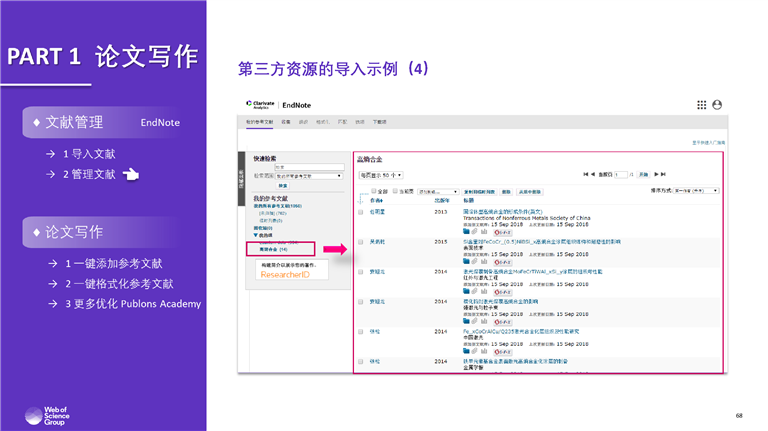Click the search button under quick search
Viewport: 768px width, 431px height.
coord(283,186)
